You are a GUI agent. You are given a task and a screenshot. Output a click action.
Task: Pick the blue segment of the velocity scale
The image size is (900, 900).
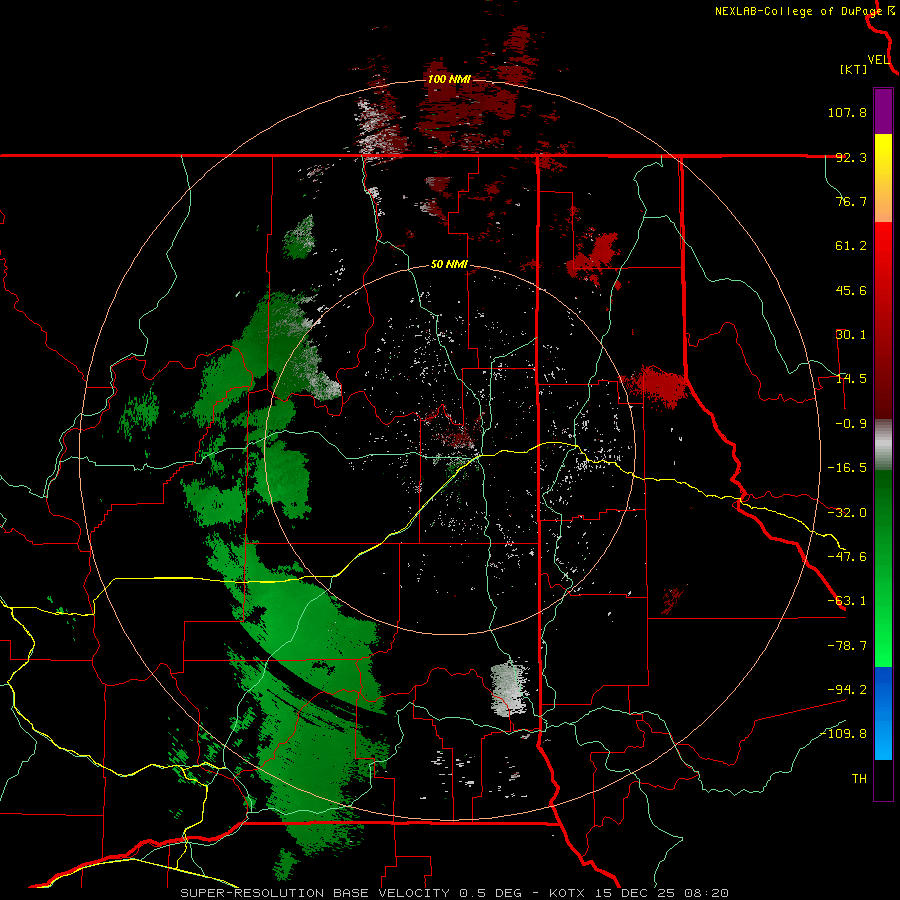coord(883,713)
